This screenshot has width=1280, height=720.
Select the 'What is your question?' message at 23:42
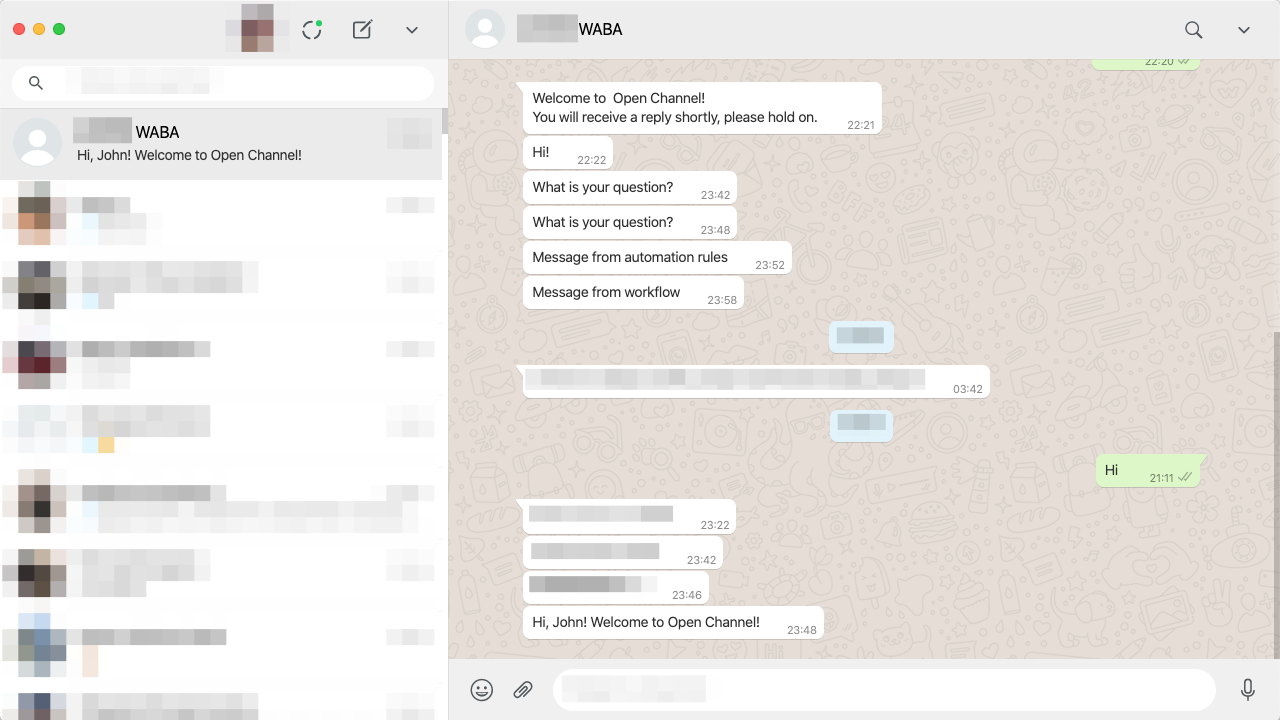(x=630, y=188)
